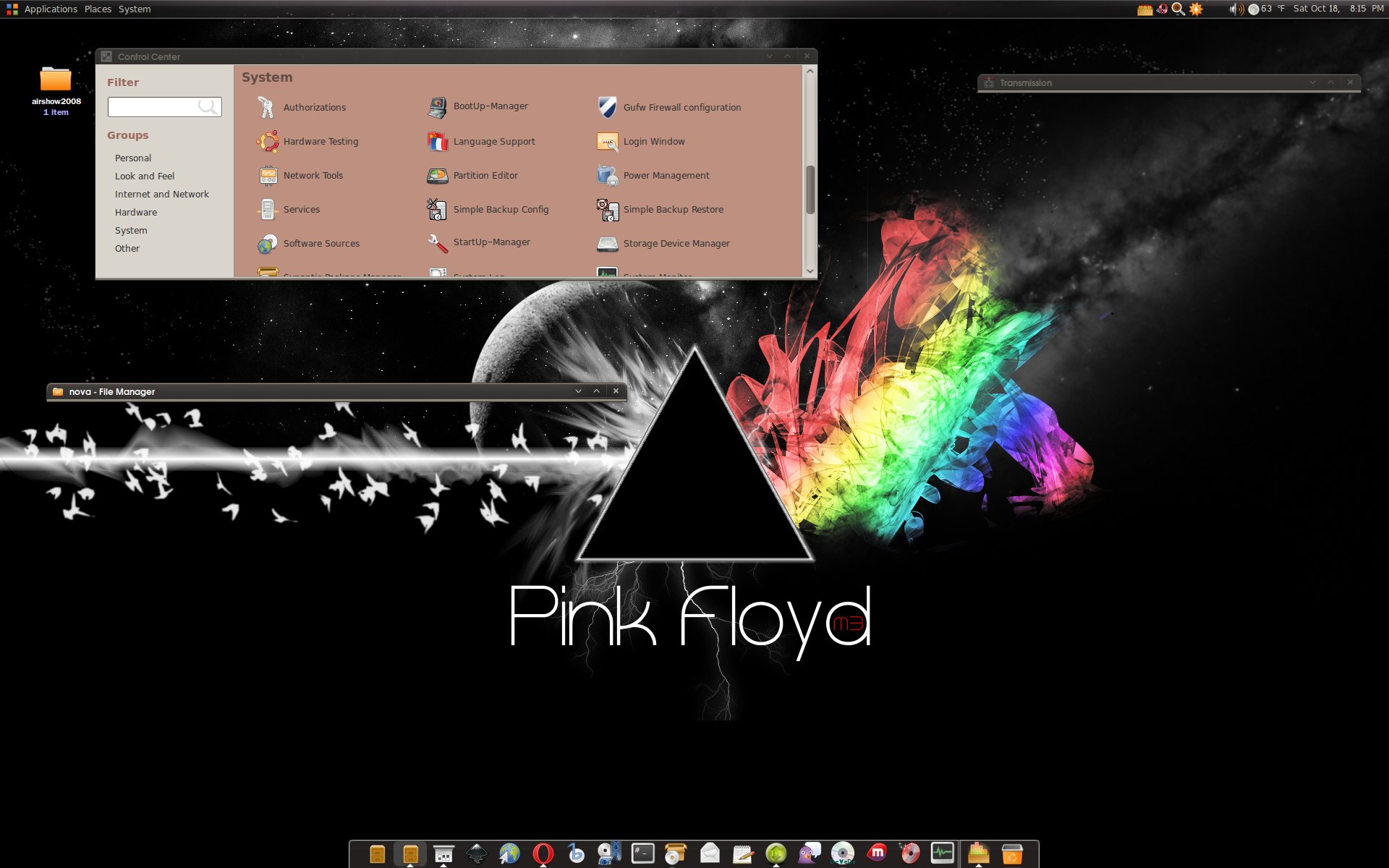
Task: Select the Look and Feel group
Action: tap(144, 176)
